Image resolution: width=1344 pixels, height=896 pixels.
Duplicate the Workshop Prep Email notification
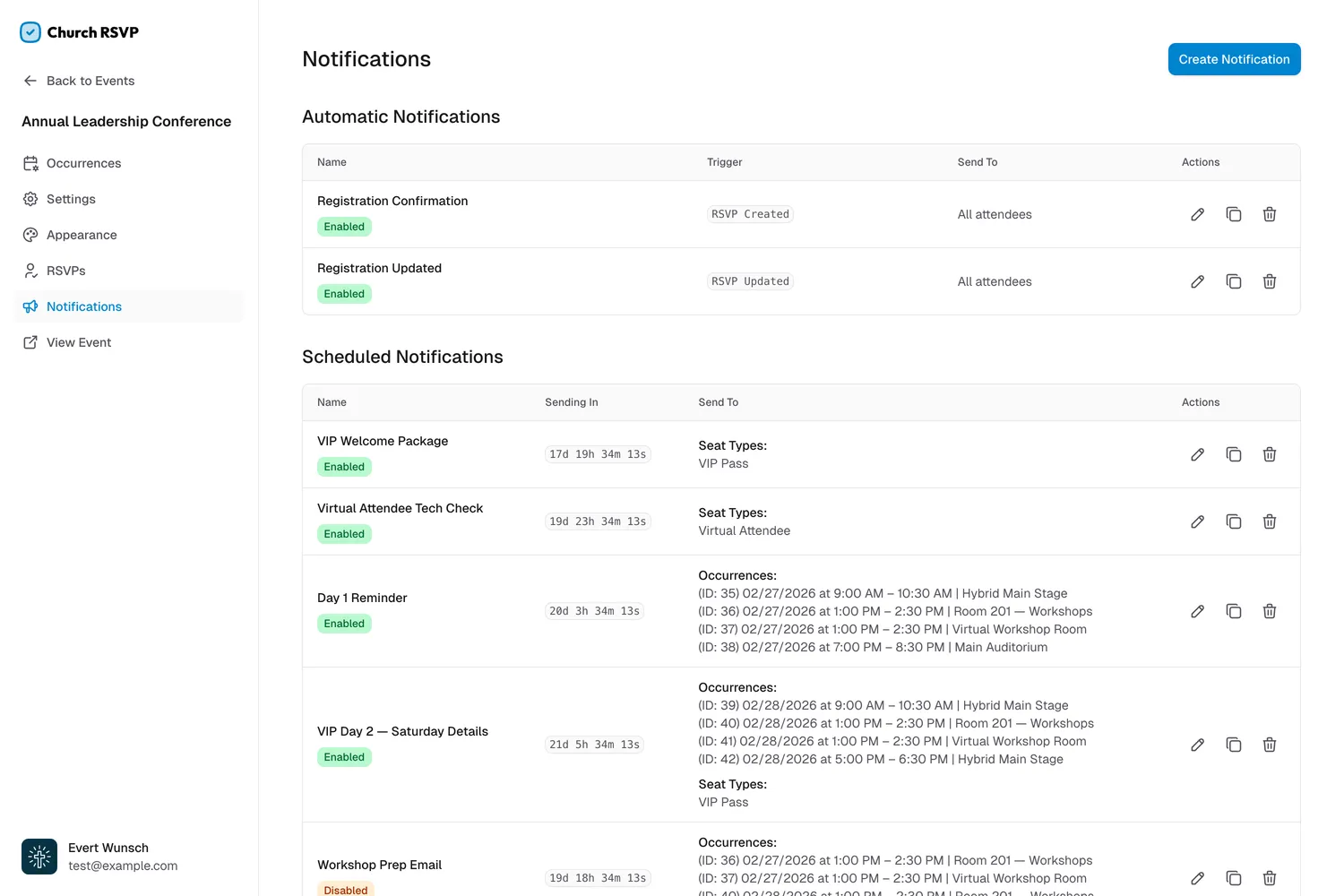tap(1234, 878)
